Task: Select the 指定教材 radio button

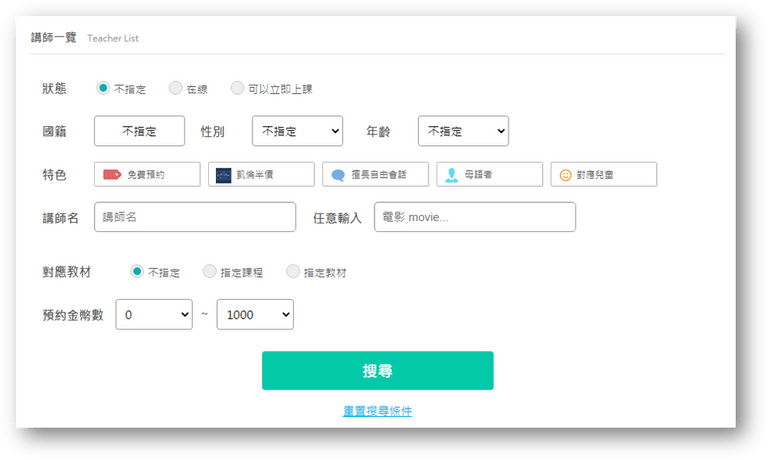Action: 293,271
